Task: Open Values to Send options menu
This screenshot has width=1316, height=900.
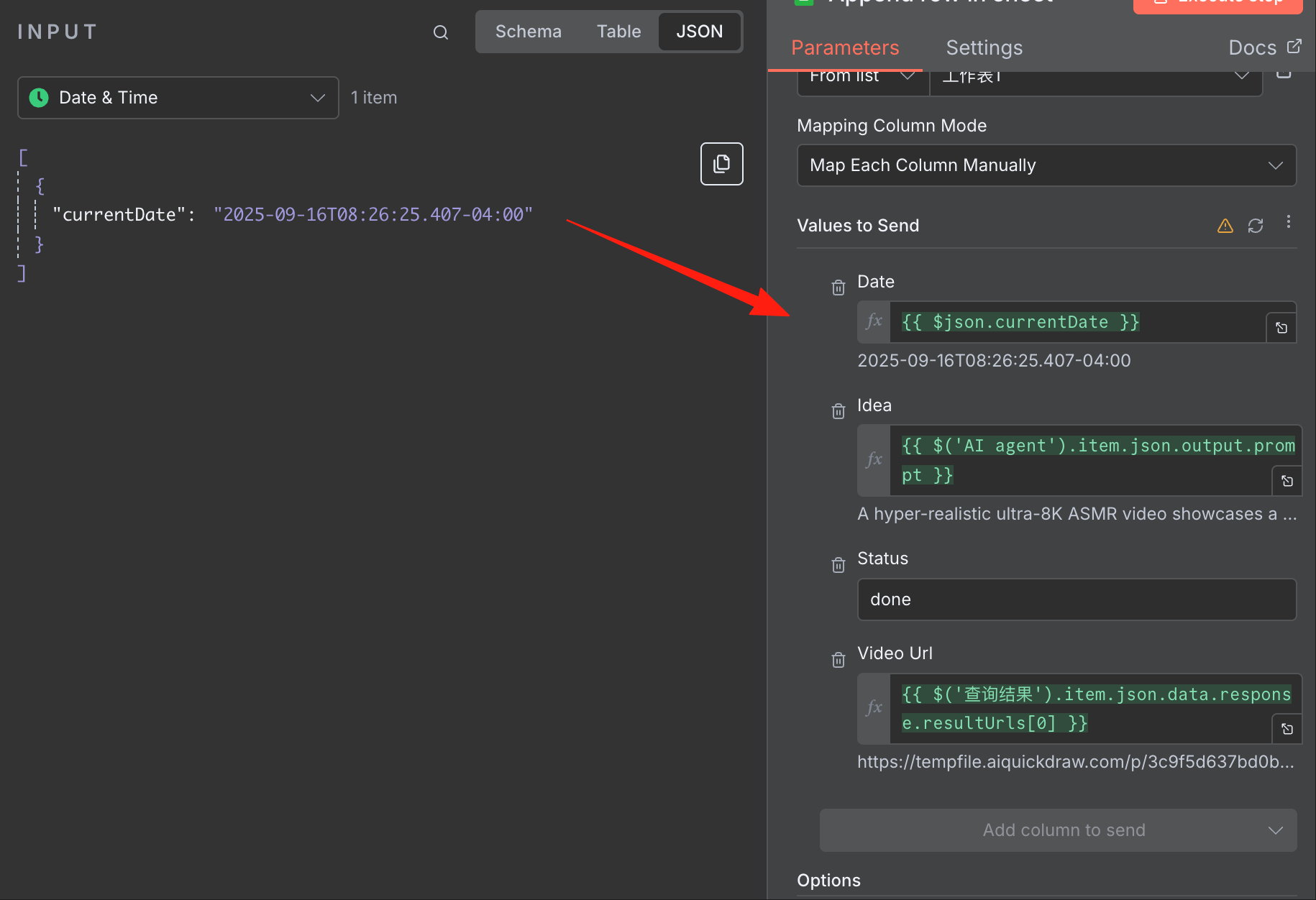Action: pyautogui.click(x=1288, y=222)
